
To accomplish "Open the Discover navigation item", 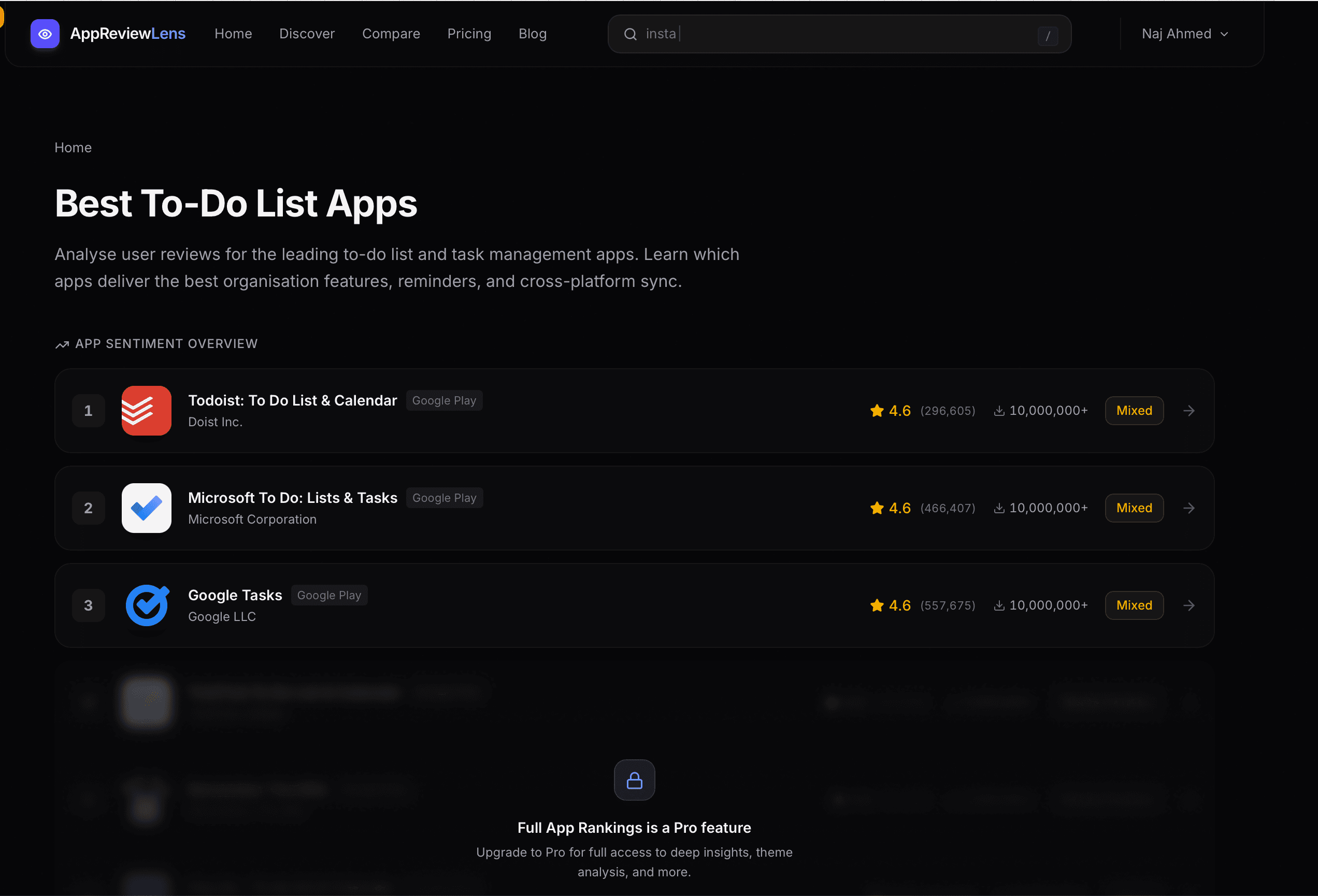I will coord(307,34).
